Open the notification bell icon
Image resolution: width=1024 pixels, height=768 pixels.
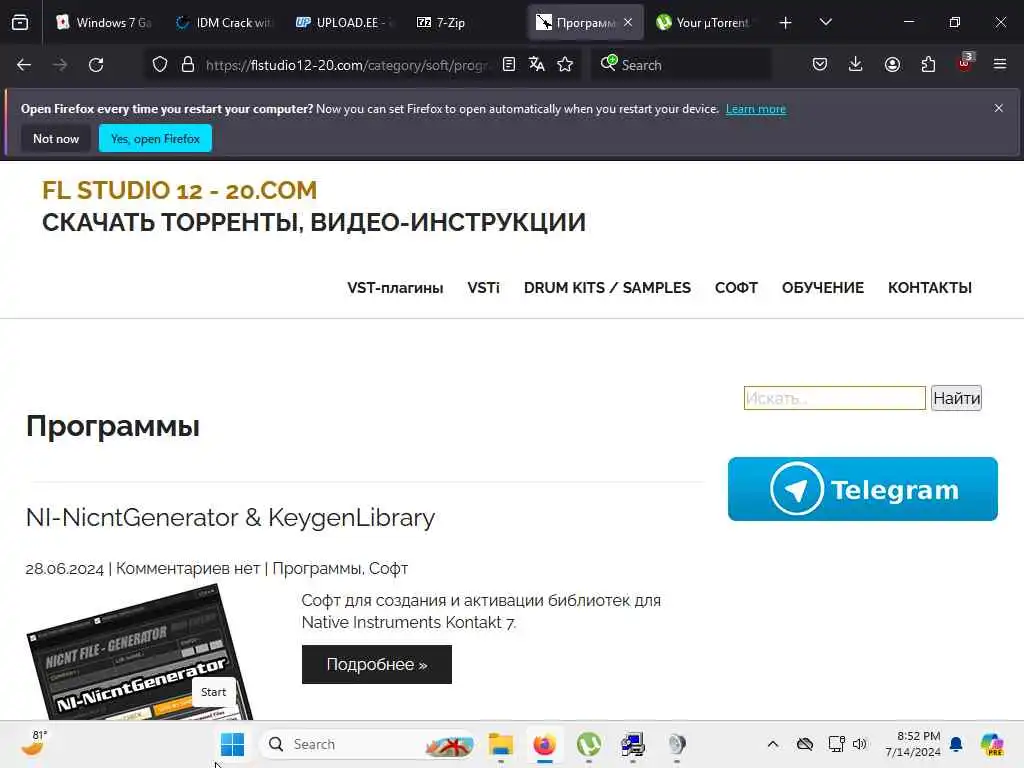point(956,744)
